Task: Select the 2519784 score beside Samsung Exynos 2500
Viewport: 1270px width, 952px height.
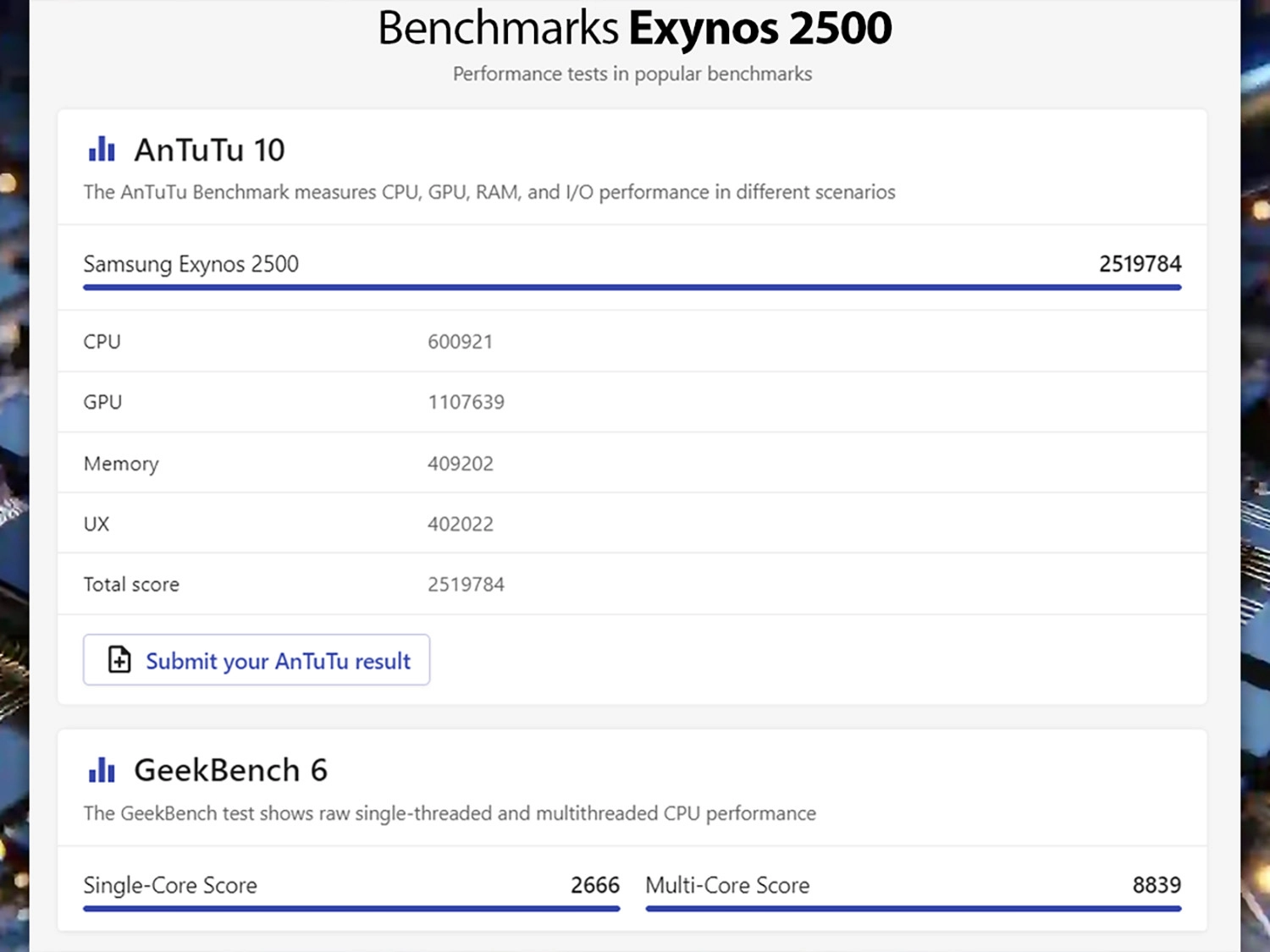Action: [1140, 264]
